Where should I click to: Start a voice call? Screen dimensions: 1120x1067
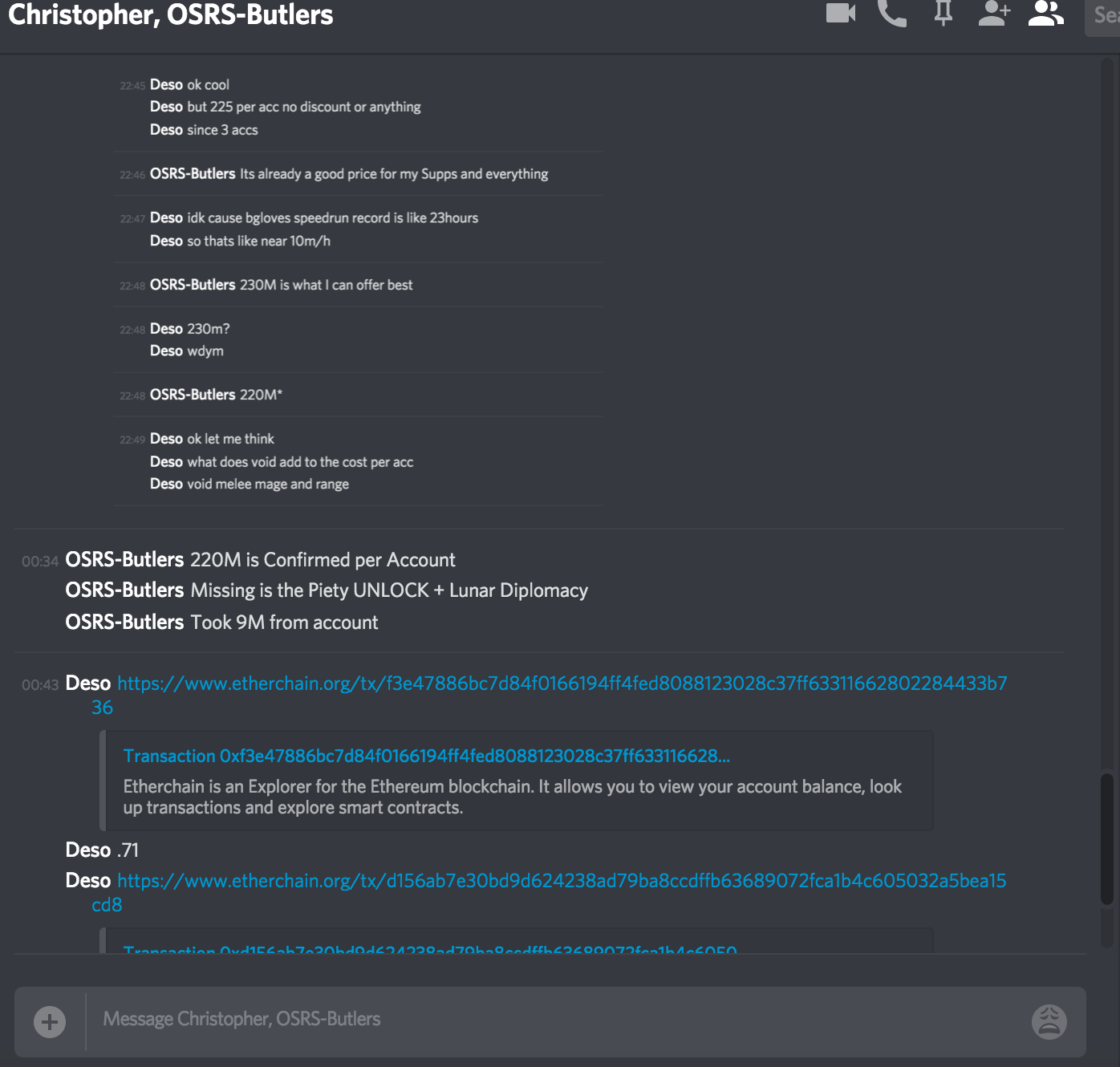pyautogui.click(x=892, y=14)
